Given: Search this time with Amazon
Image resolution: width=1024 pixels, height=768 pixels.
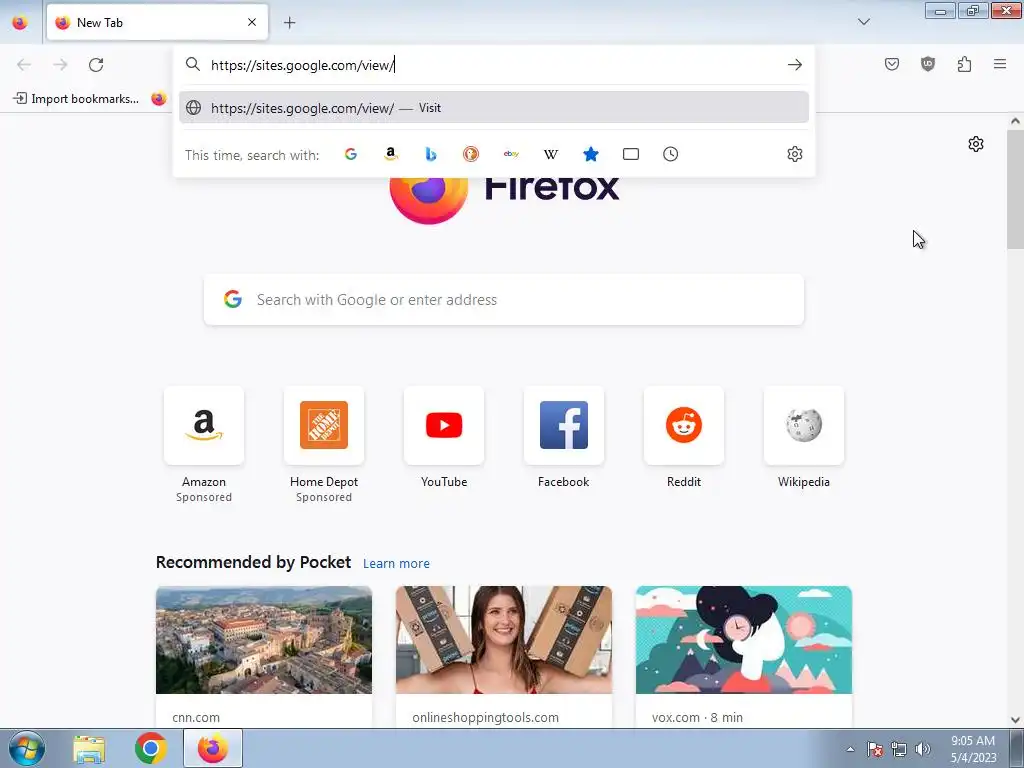Looking at the screenshot, I should (391, 154).
